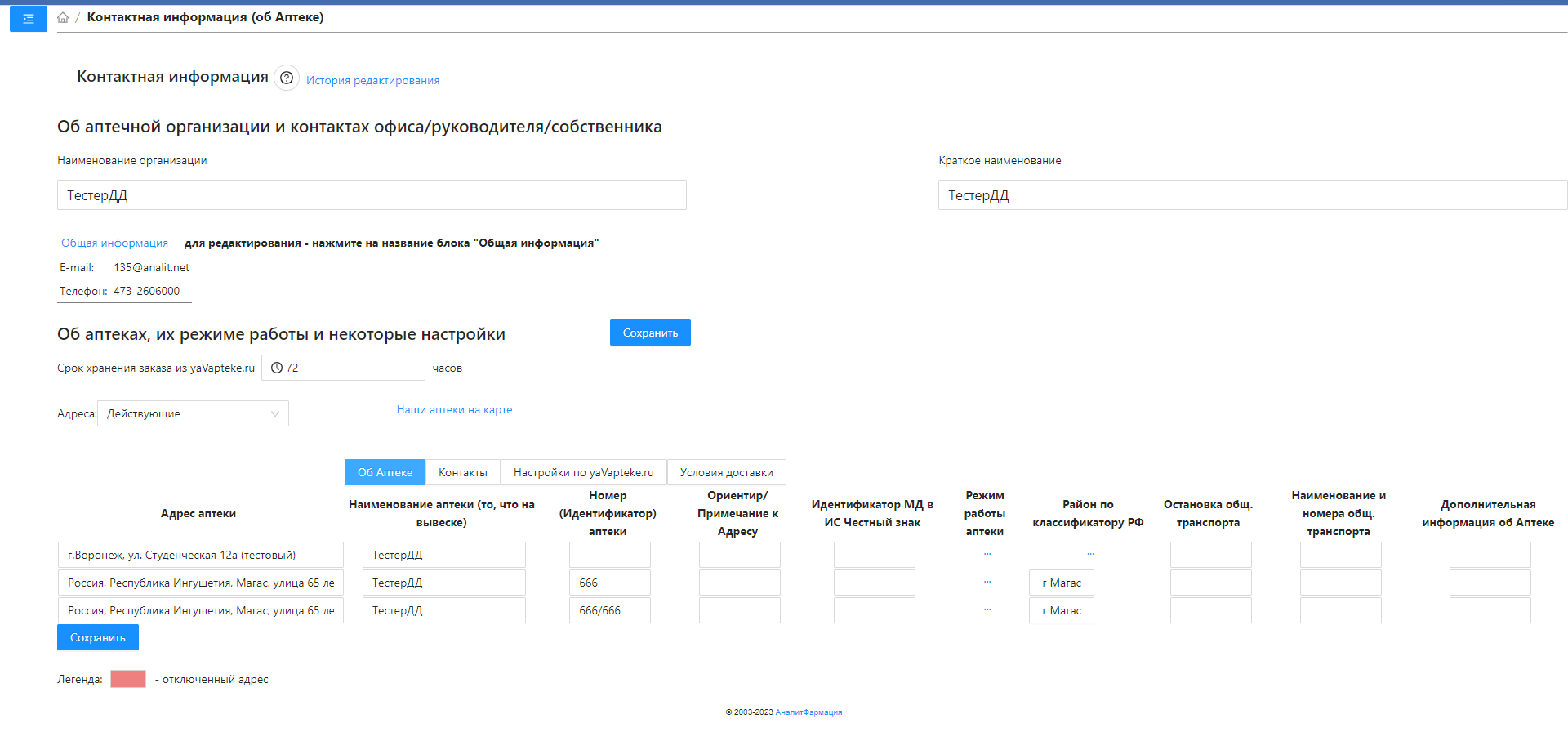Screen dimensions: 1568x750
Task: Open working hours dots in Воронеж row
Action: point(987,555)
